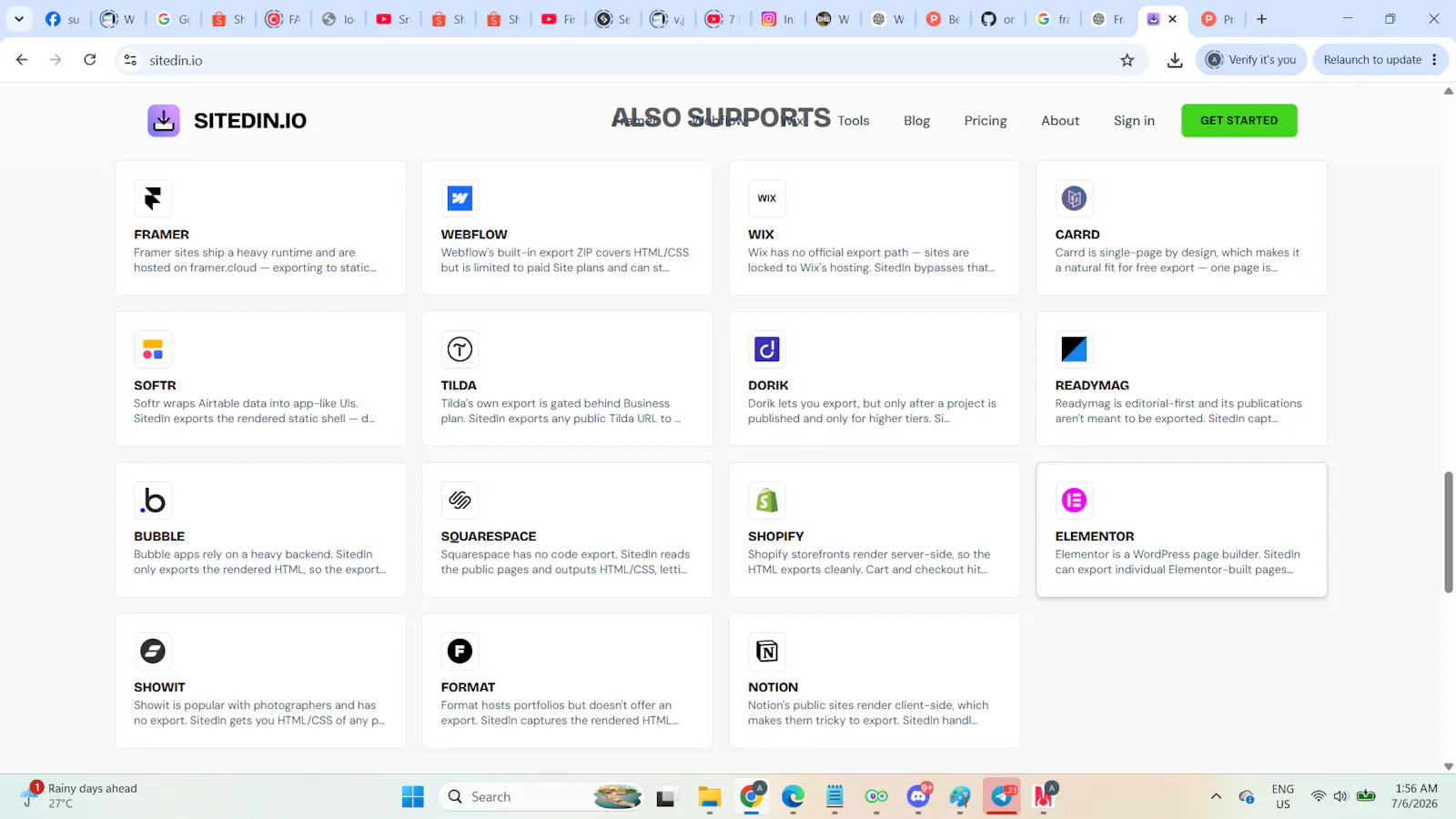Click the ELEMENTOR card title
The image size is (1456, 819).
(1095, 537)
